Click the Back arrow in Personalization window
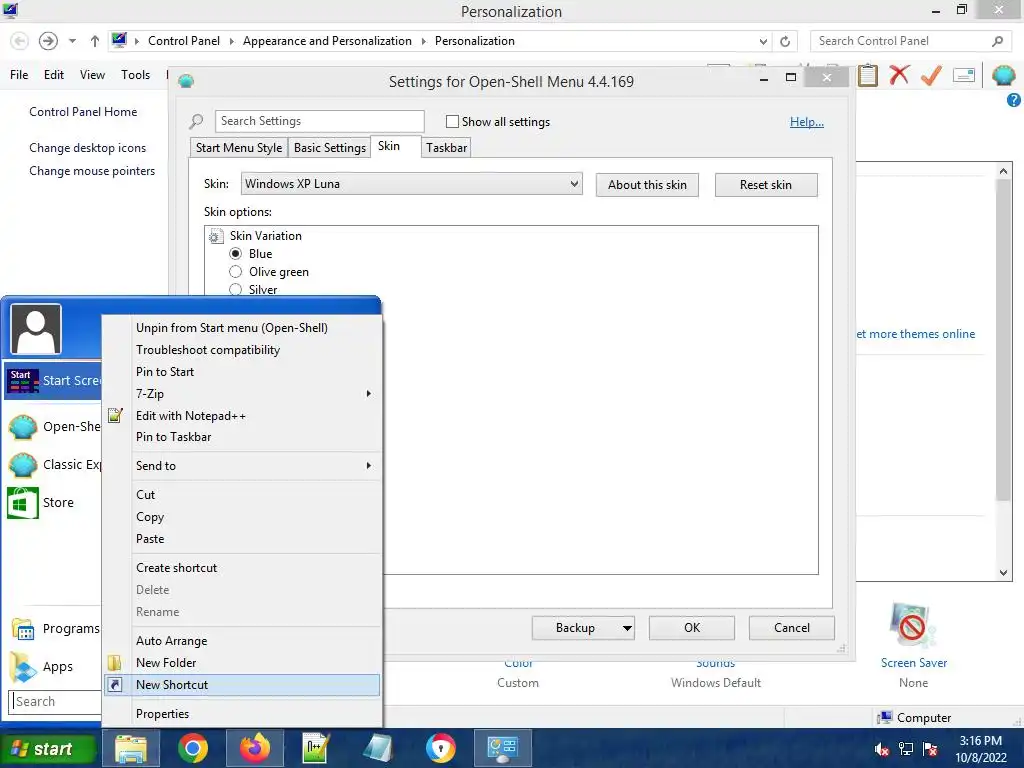The height and width of the screenshot is (768, 1024). (x=20, y=41)
